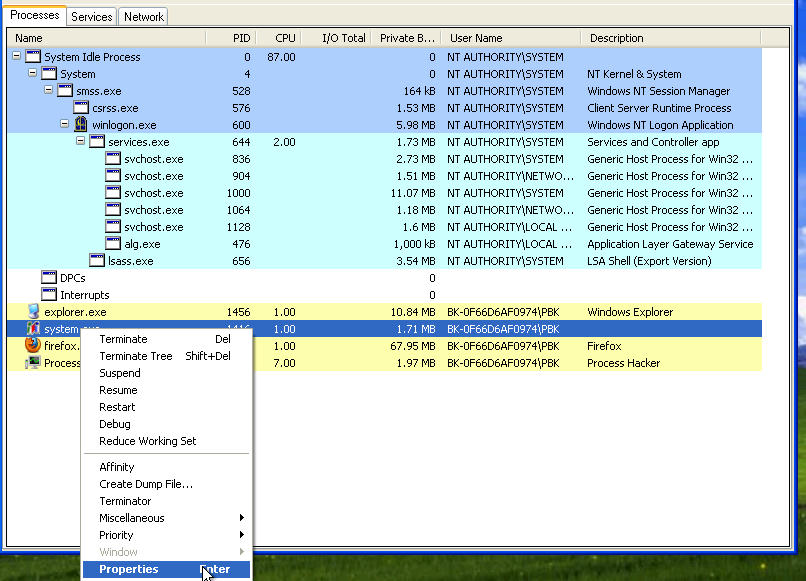
Task: Sort by Description column header
Action: [x=671, y=38]
